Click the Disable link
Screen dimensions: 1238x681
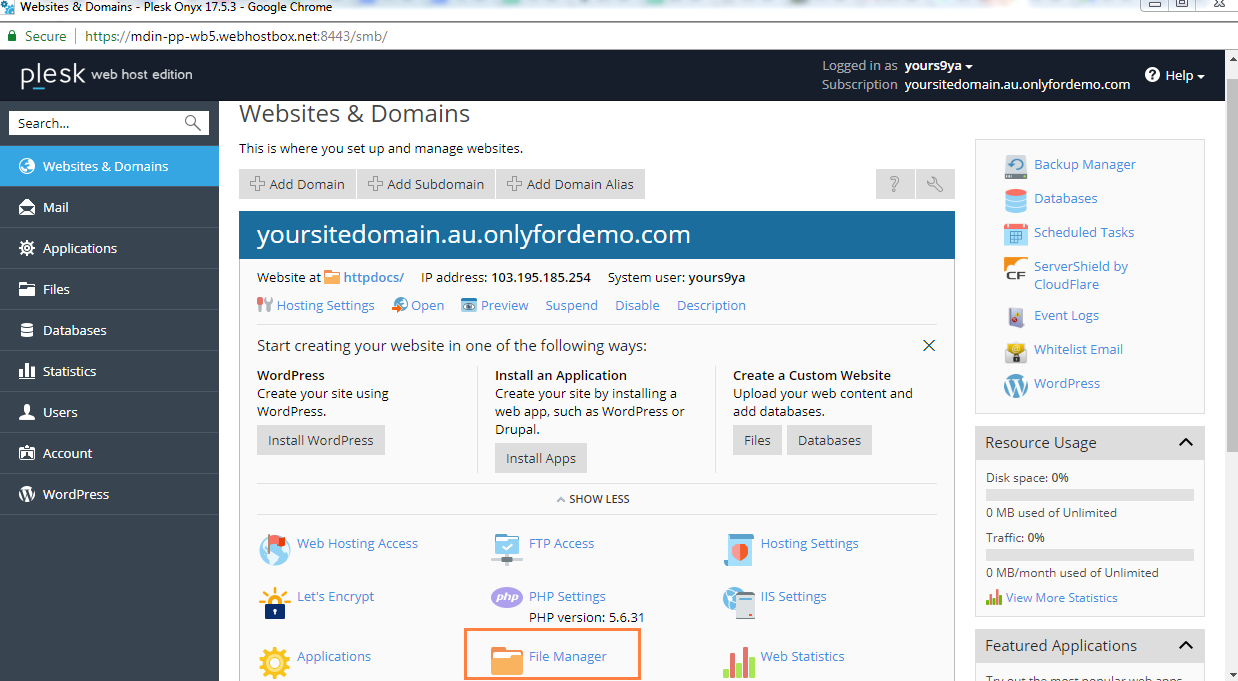point(637,306)
